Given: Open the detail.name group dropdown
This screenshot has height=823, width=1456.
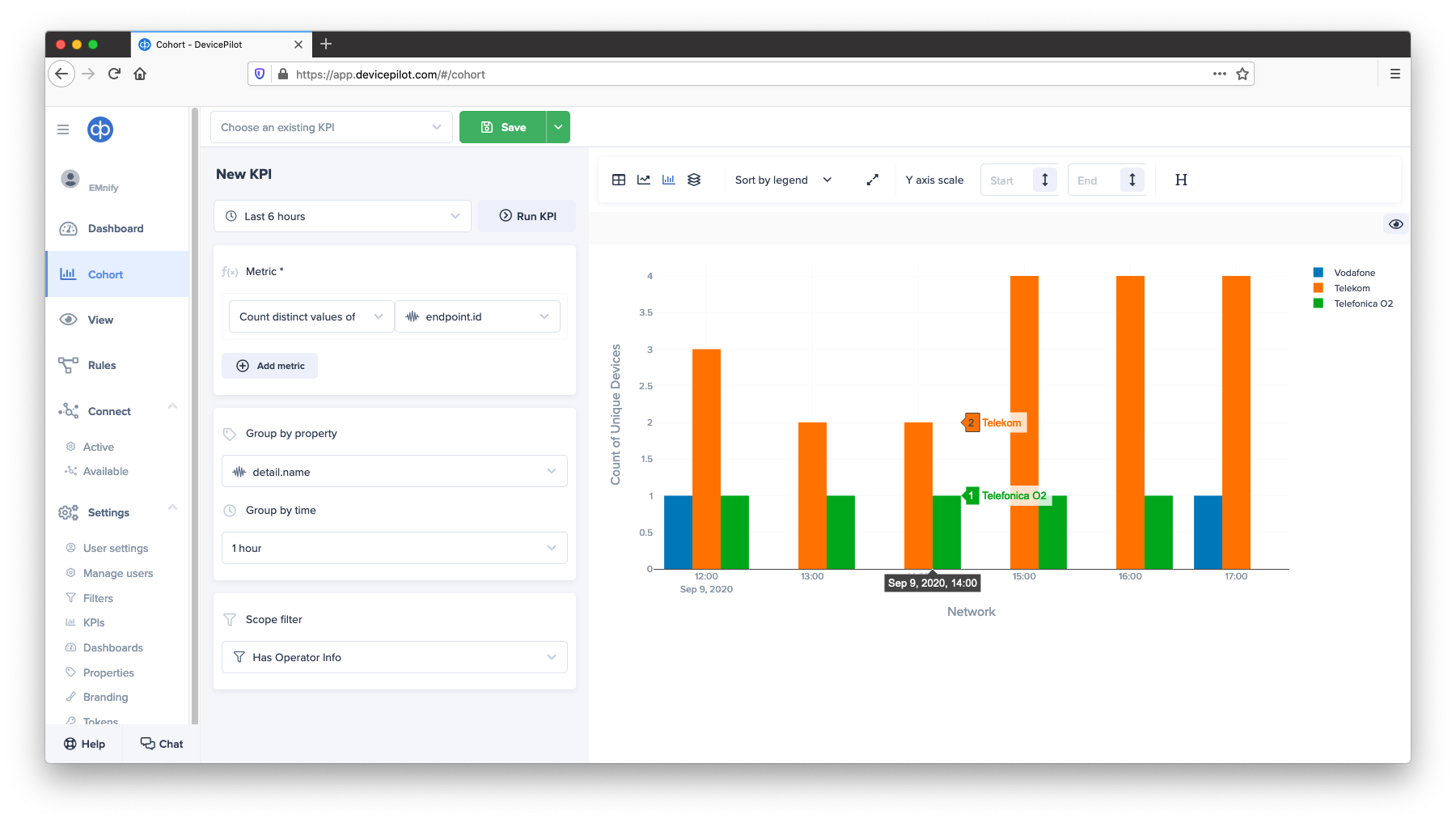Looking at the screenshot, I should click(395, 472).
